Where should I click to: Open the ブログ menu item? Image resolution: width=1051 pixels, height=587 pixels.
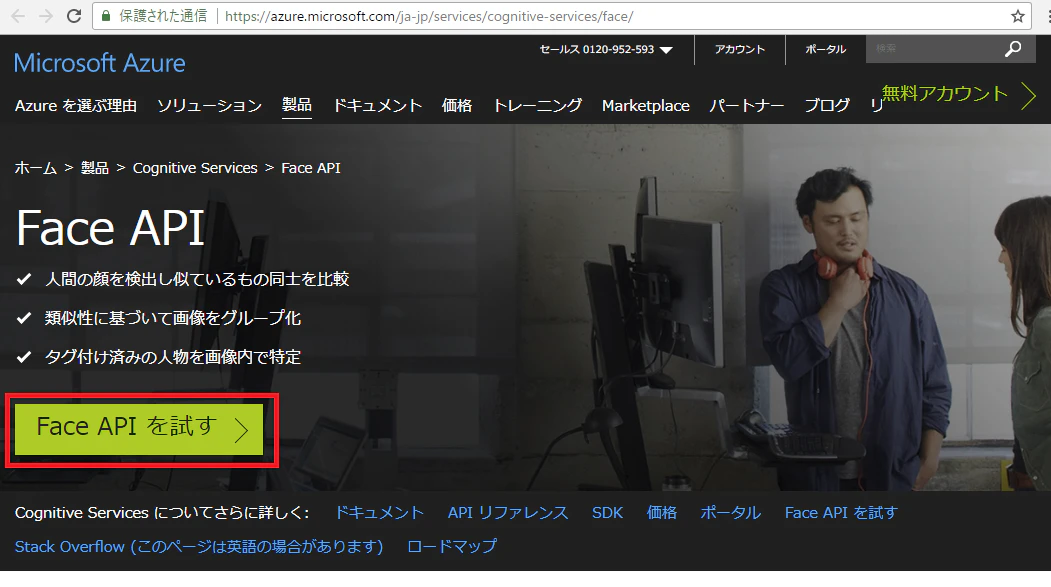click(826, 106)
